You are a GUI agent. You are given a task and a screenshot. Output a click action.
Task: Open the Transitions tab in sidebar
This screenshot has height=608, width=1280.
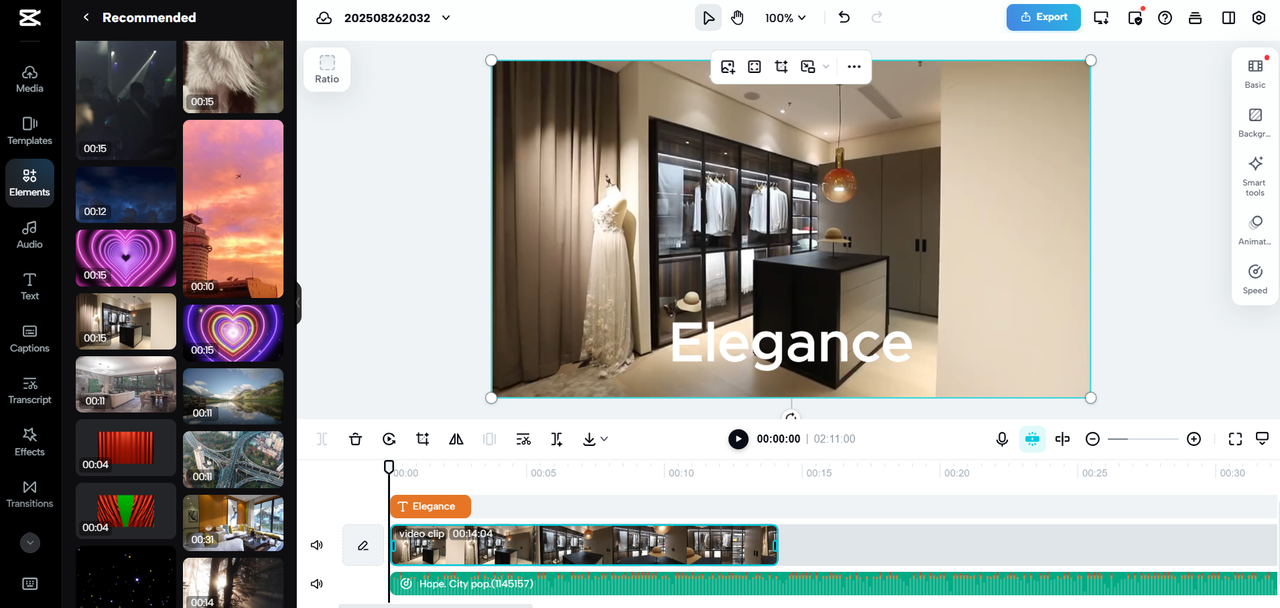point(30,493)
